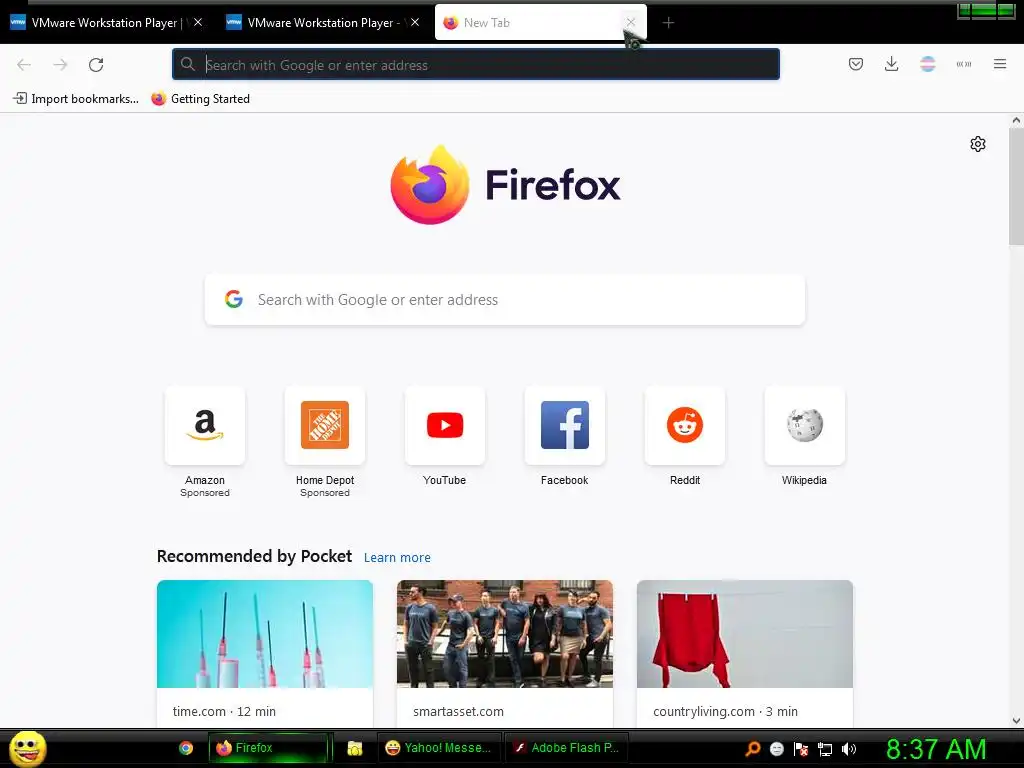Close the New Tab tab
Image resolution: width=1024 pixels, height=768 pixels.
630,22
